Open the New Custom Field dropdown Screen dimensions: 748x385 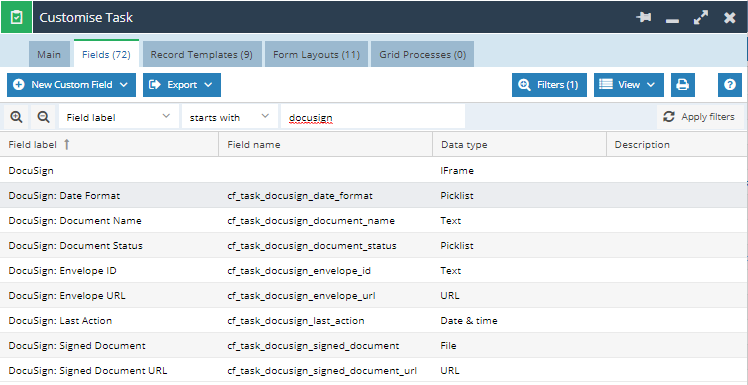click(x=72, y=85)
